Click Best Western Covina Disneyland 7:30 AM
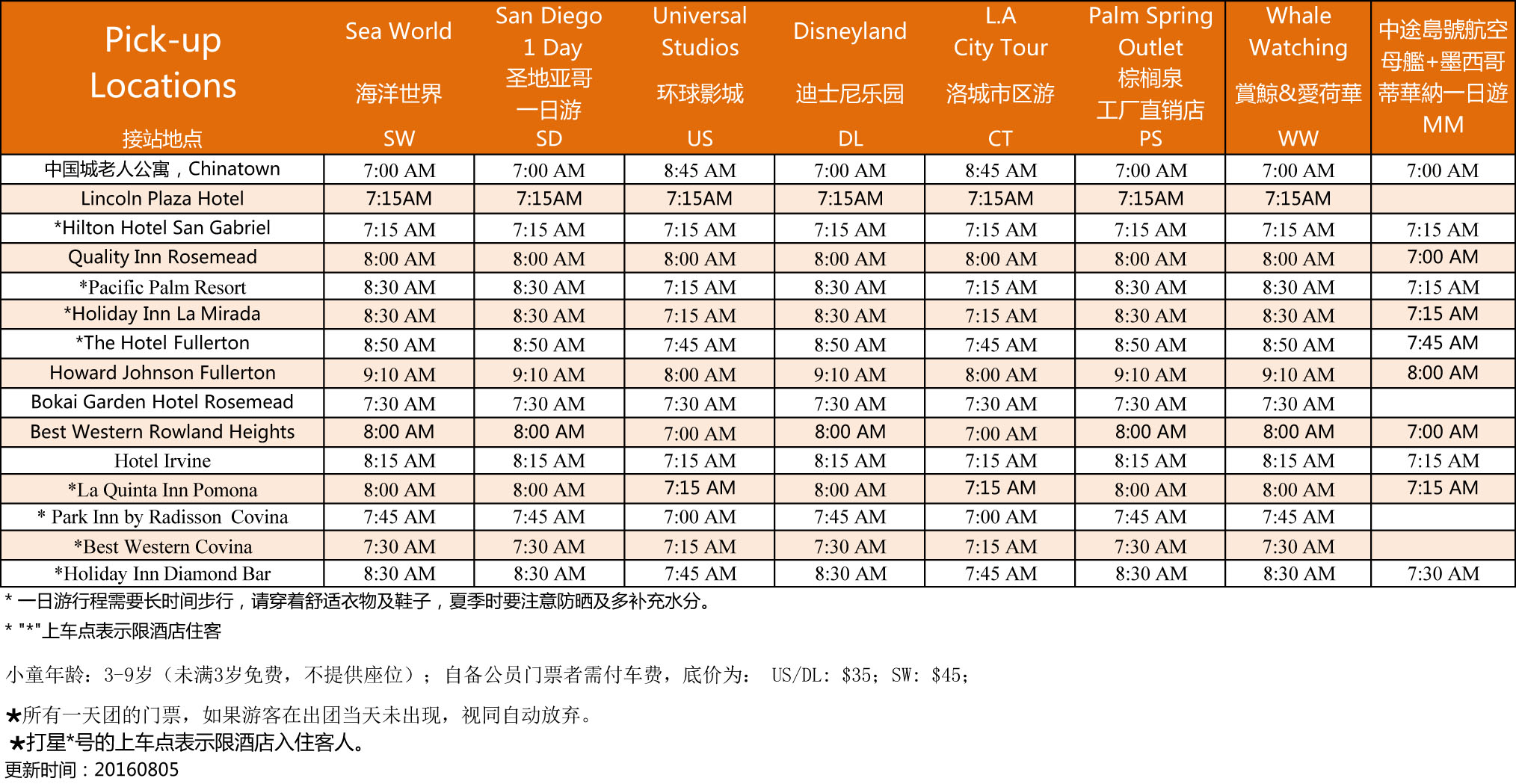This screenshot has width=1516, height=784. pyautogui.click(x=850, y=547)
